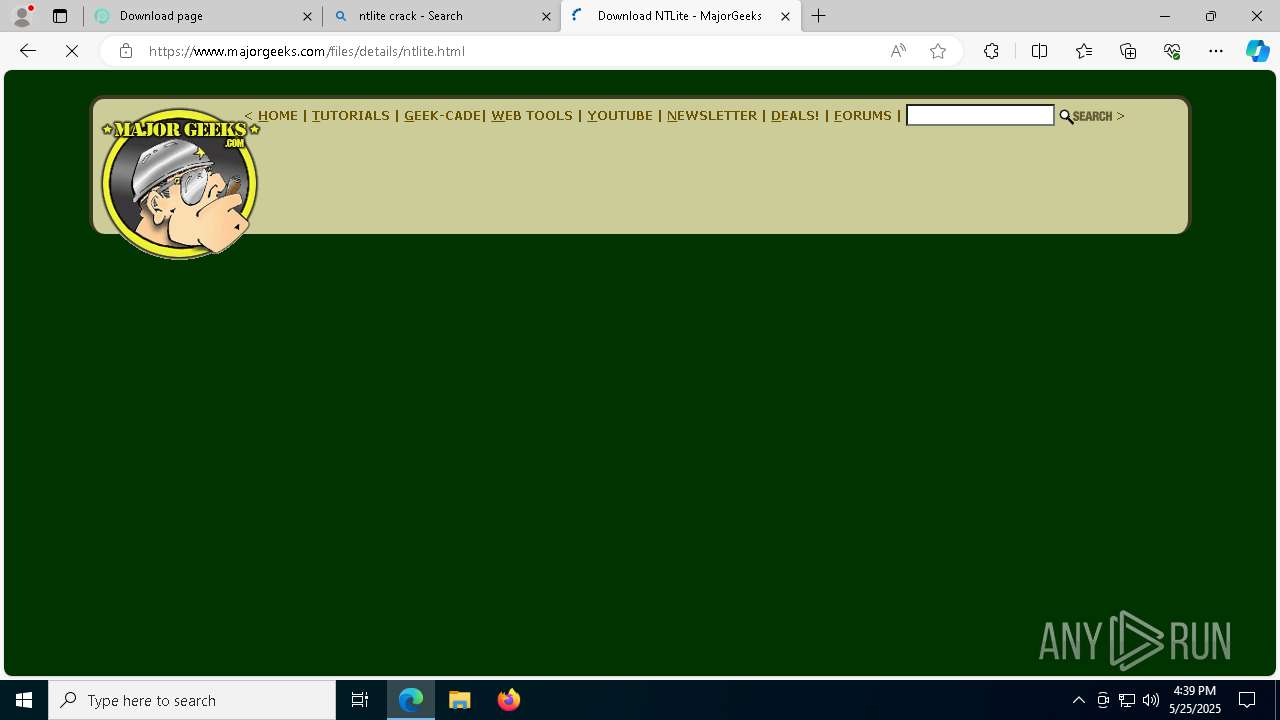
Task: Activate Read aloud in address bar
Action: tap(898, 51)
